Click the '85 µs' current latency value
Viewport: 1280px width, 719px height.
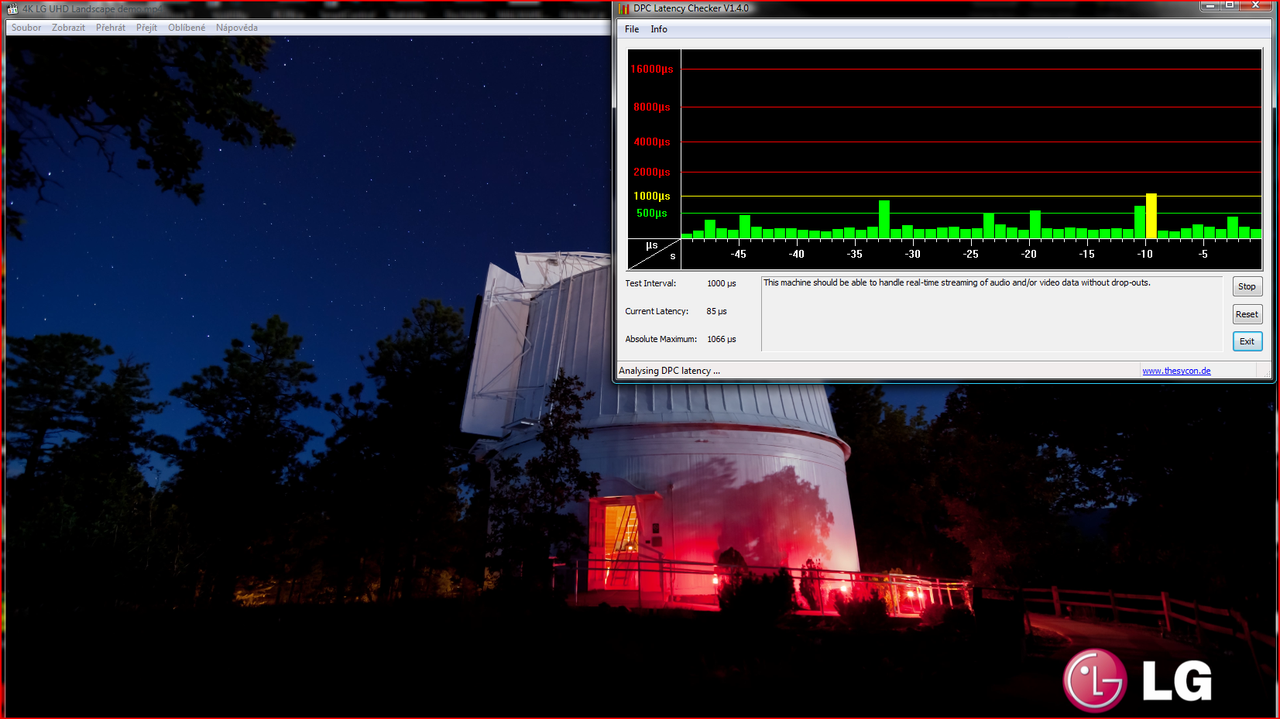pos(717,311)
